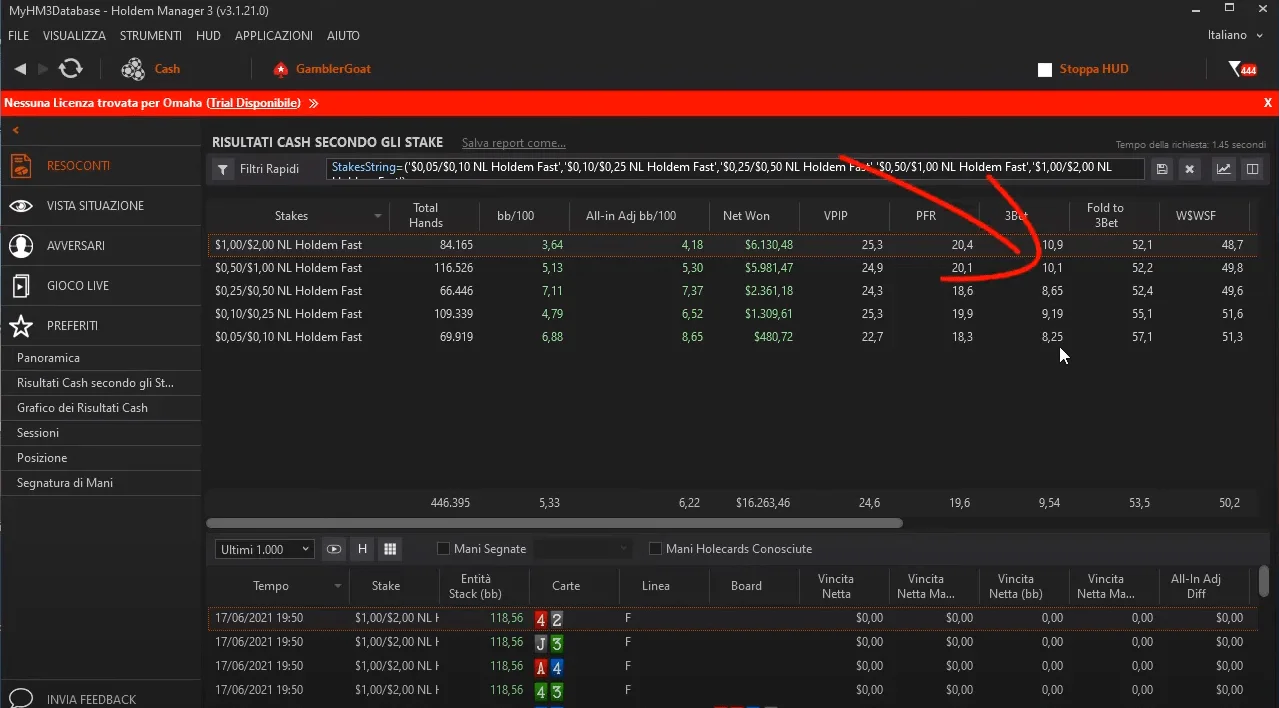The height and width of the screenshot is (708, 1279).
Task: Open the HUD menu
Action: (x=208, y=35)
